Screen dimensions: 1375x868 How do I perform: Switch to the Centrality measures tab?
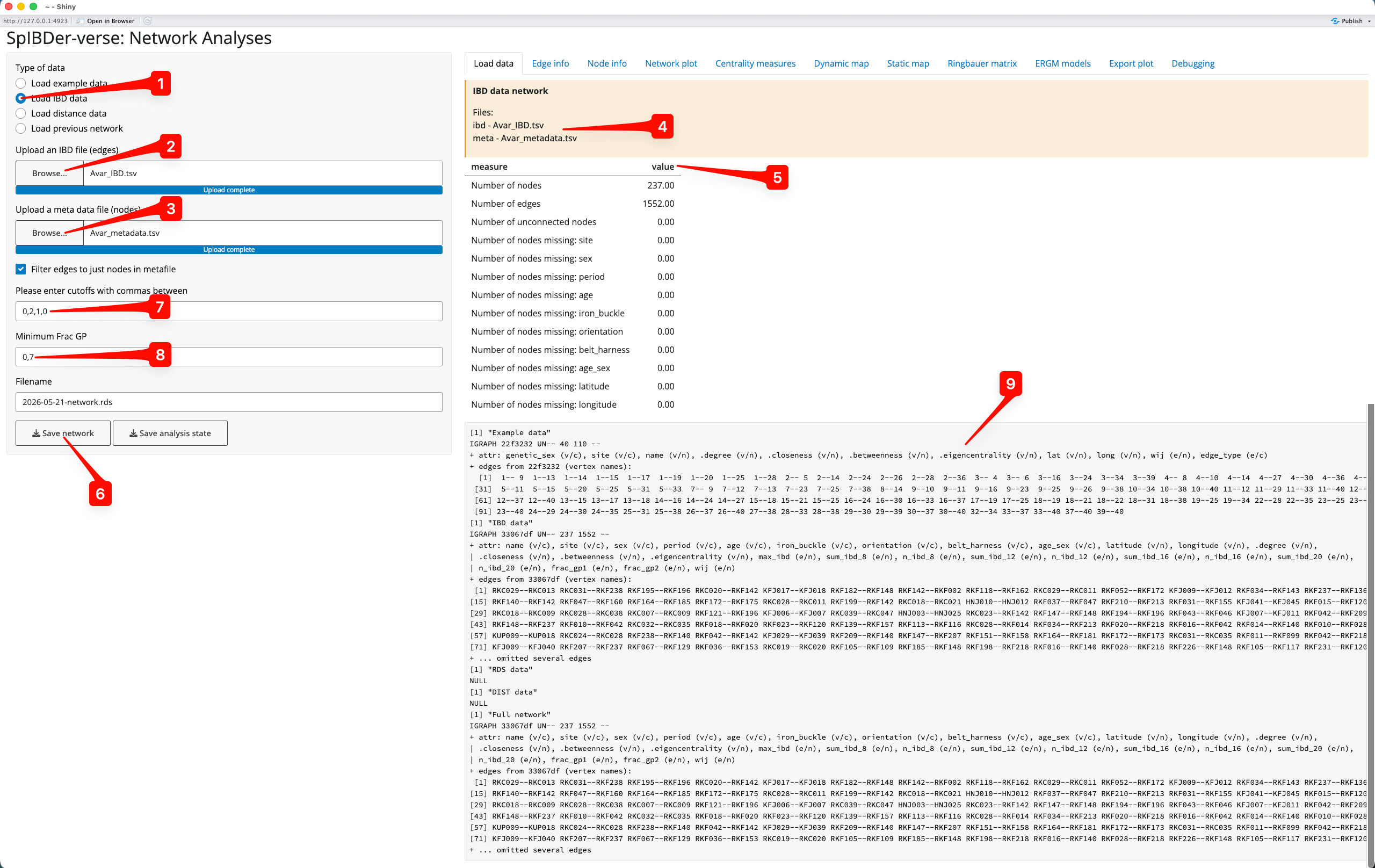pyautogui.click(x=755, y=63)
